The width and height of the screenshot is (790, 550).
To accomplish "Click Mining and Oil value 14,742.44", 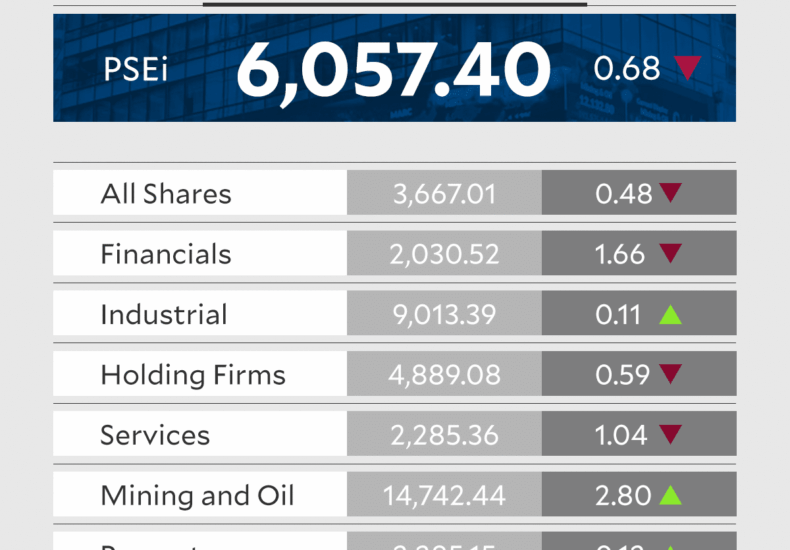I will [444, 495].
